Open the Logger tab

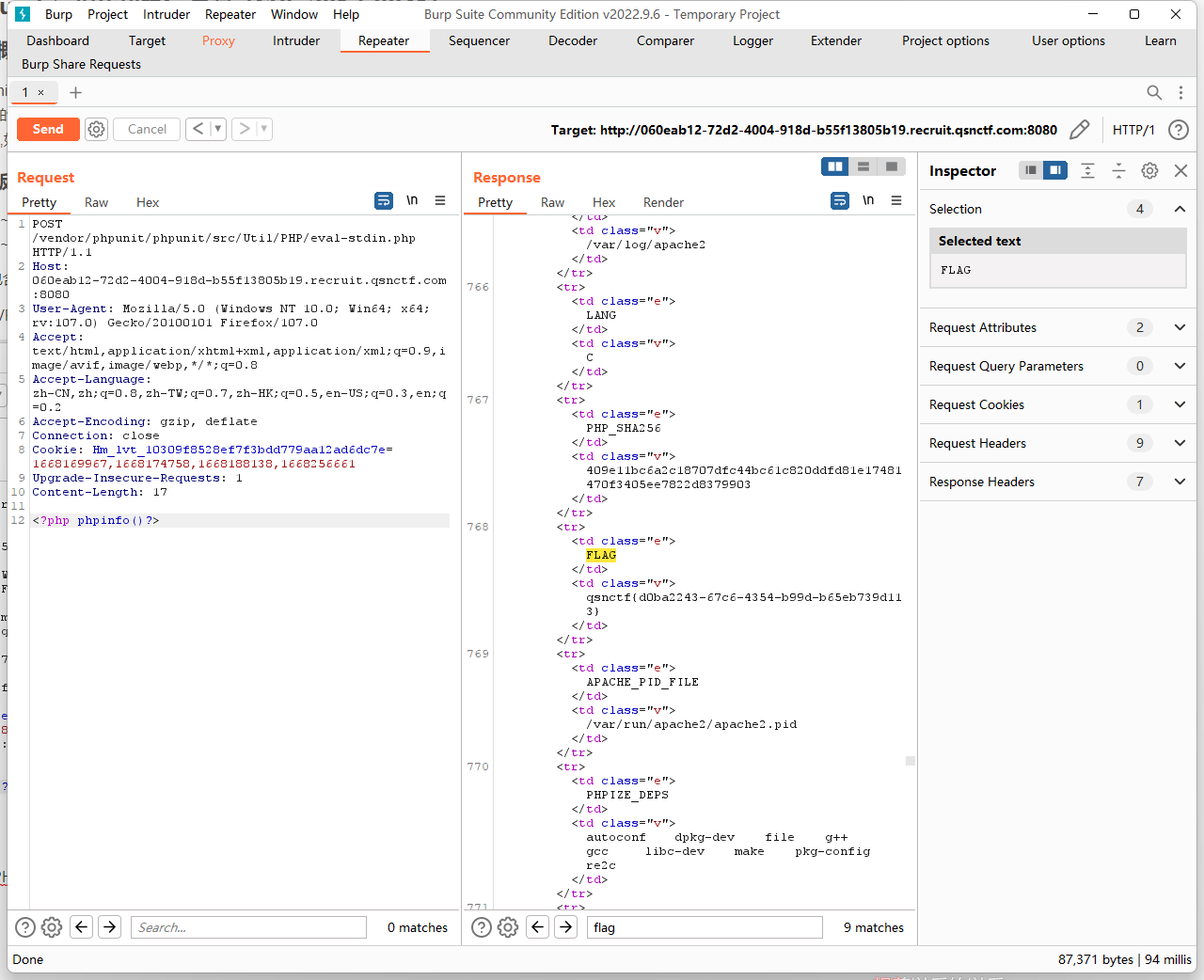752,40
